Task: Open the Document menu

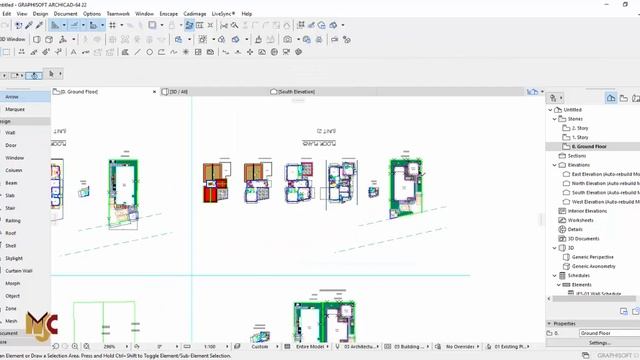Action: tap(65, 14)
